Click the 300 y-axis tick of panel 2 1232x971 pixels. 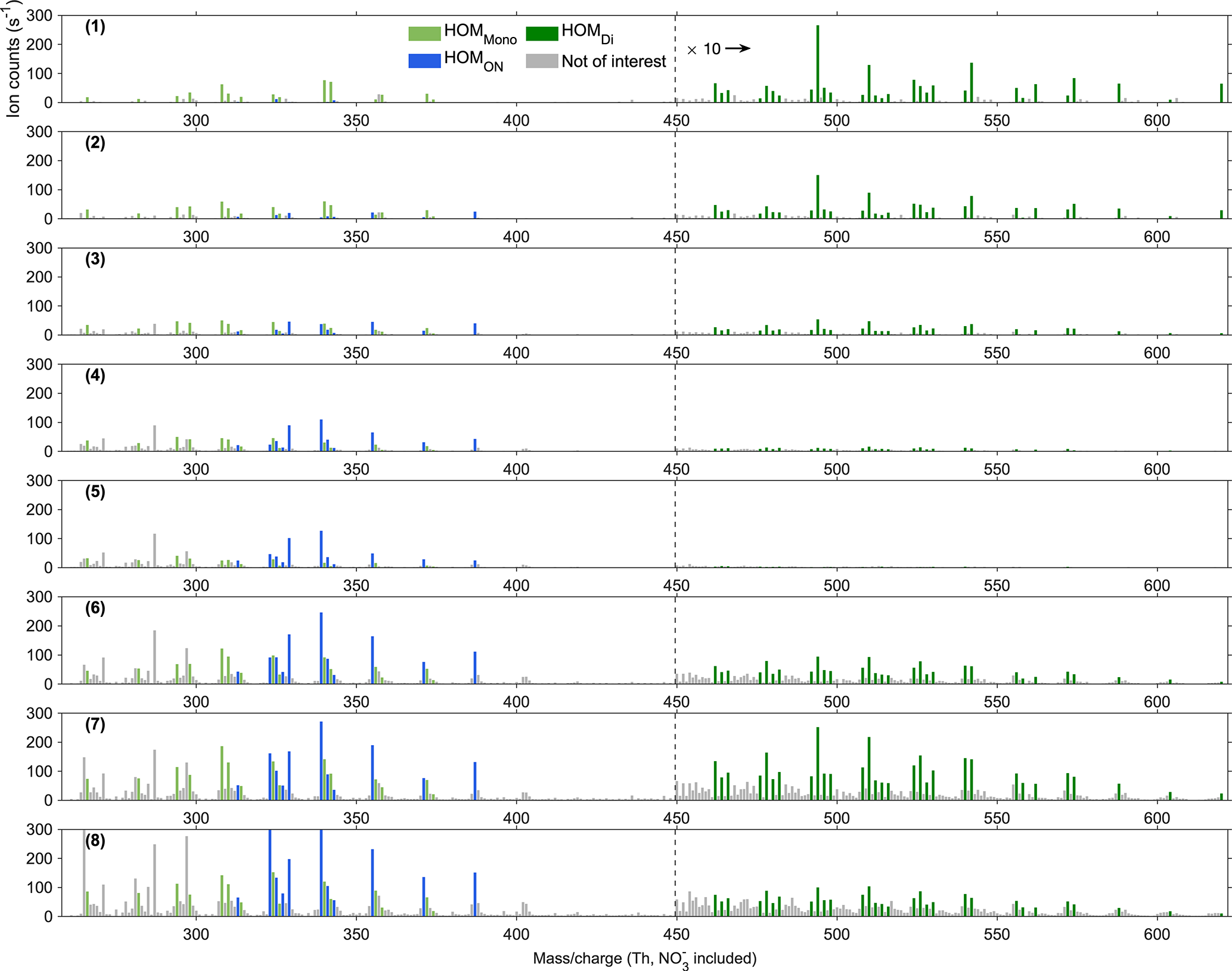pyautogui.click(x=39, y=132)
